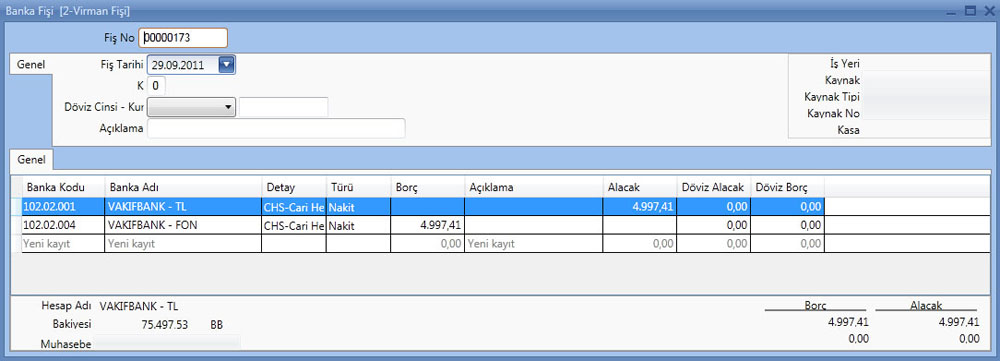The image size is (1000, 361).
Task: Select the upper Genel tab
Action: pyautogui.click(x=31, y=64)
